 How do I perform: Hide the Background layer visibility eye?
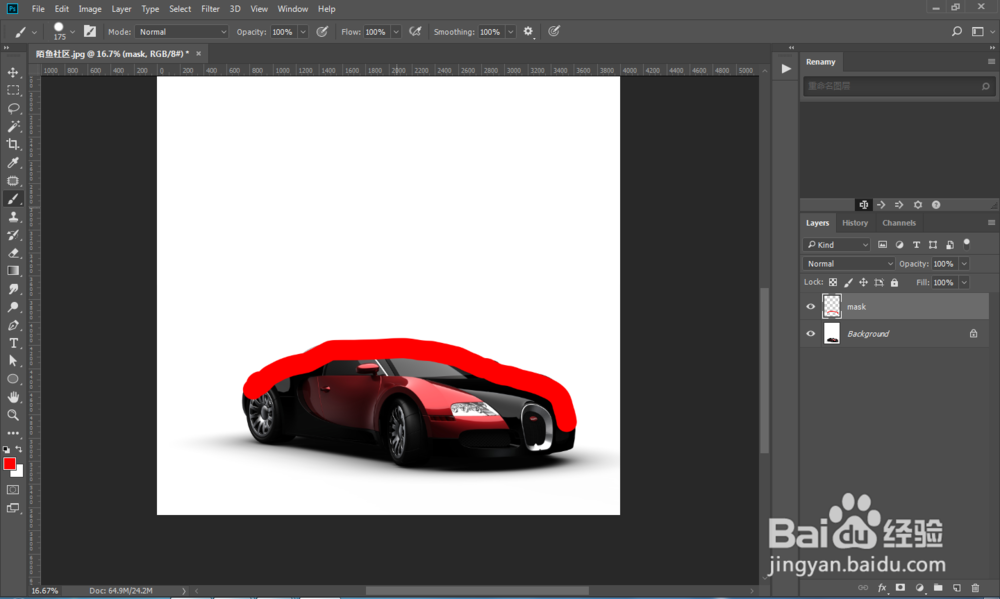click(x=811, y=334)
